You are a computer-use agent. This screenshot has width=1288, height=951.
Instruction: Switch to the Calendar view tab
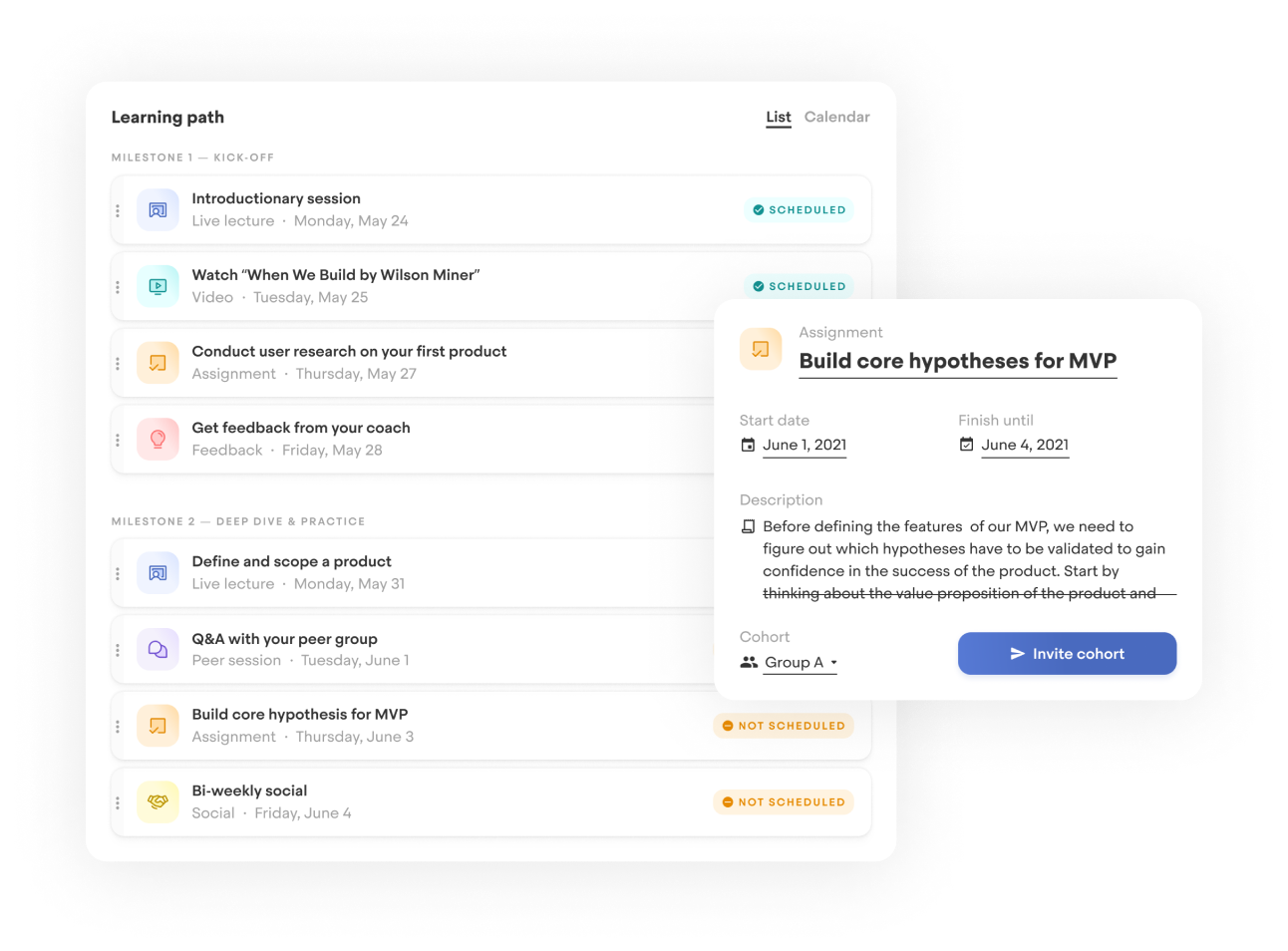[837, 117]
